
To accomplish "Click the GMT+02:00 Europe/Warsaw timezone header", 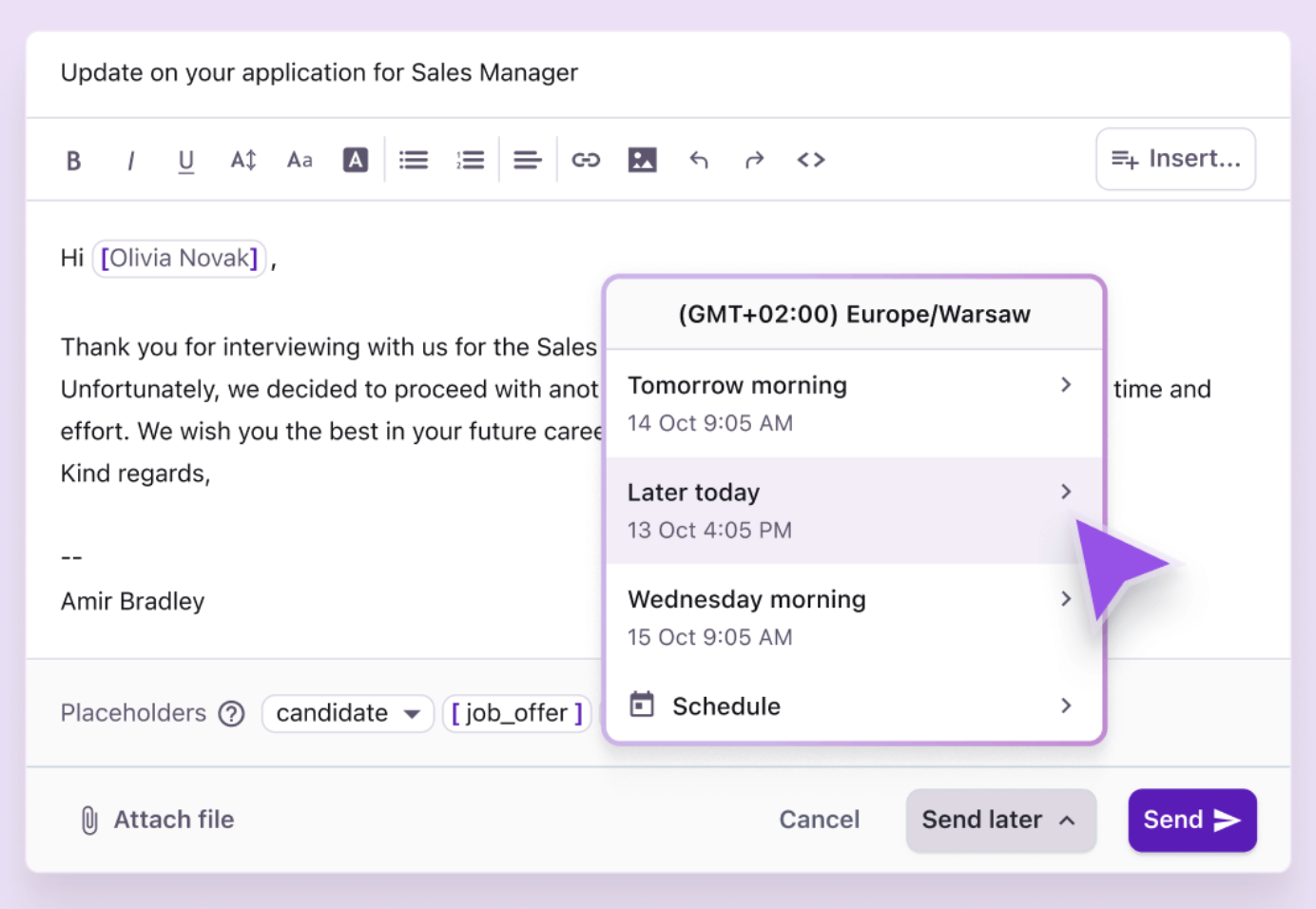I will point(855,315).
